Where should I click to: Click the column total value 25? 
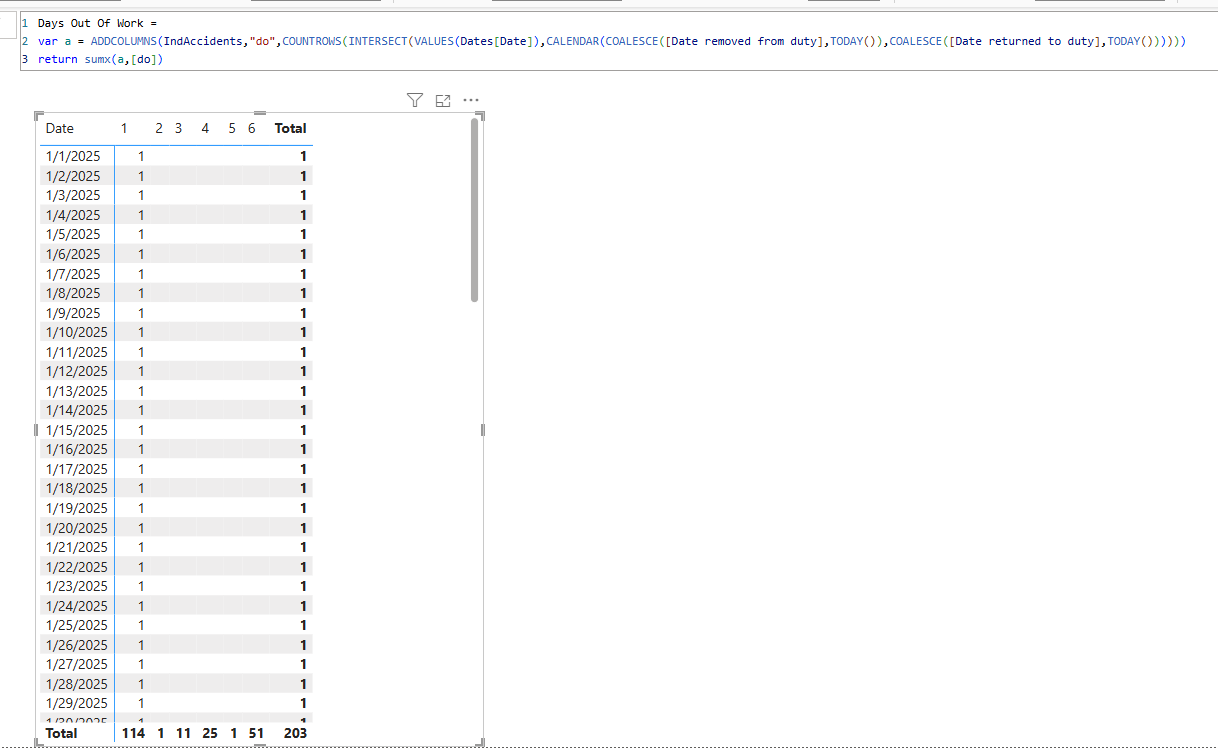pyautogui.click(x=209, y=733)
